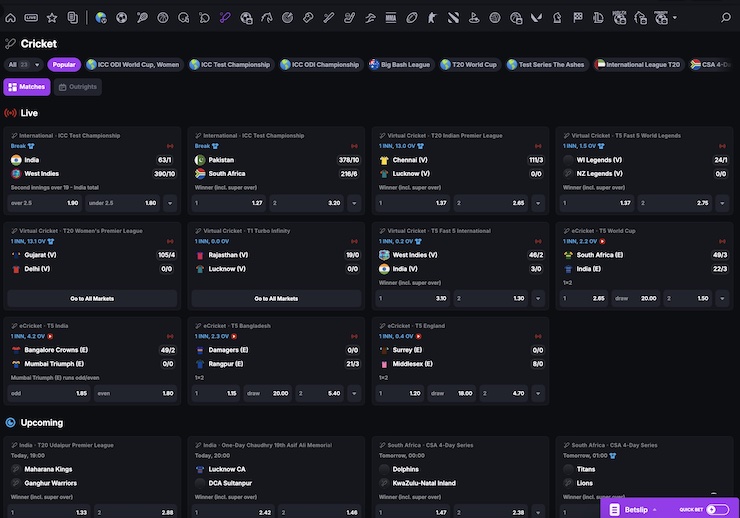Click the Pakistan flag team icon
This screenshot has width=740, height=518.
(200, 159)
